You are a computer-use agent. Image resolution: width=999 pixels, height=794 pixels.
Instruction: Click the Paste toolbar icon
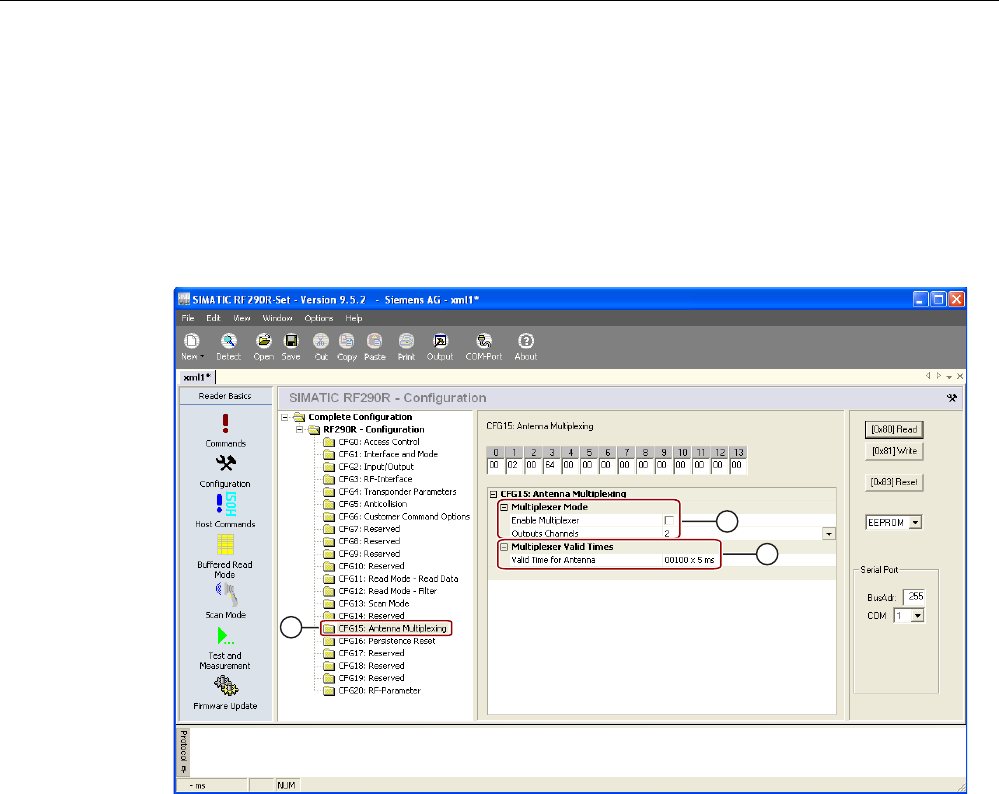click(375, 341)
